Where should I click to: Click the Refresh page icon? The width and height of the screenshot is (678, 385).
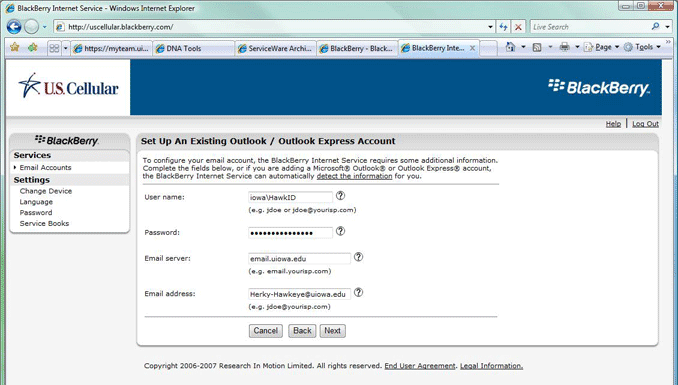coord(503,27)
